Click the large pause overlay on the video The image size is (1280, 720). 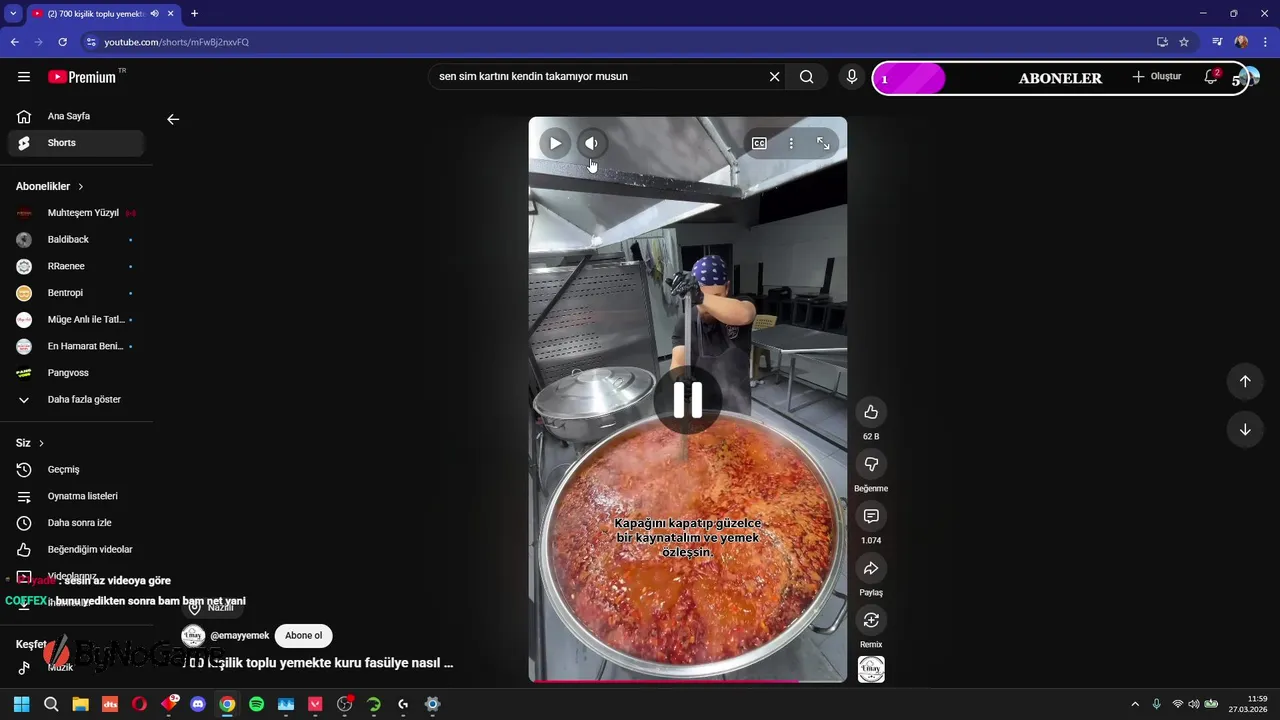tap(688, 400)
